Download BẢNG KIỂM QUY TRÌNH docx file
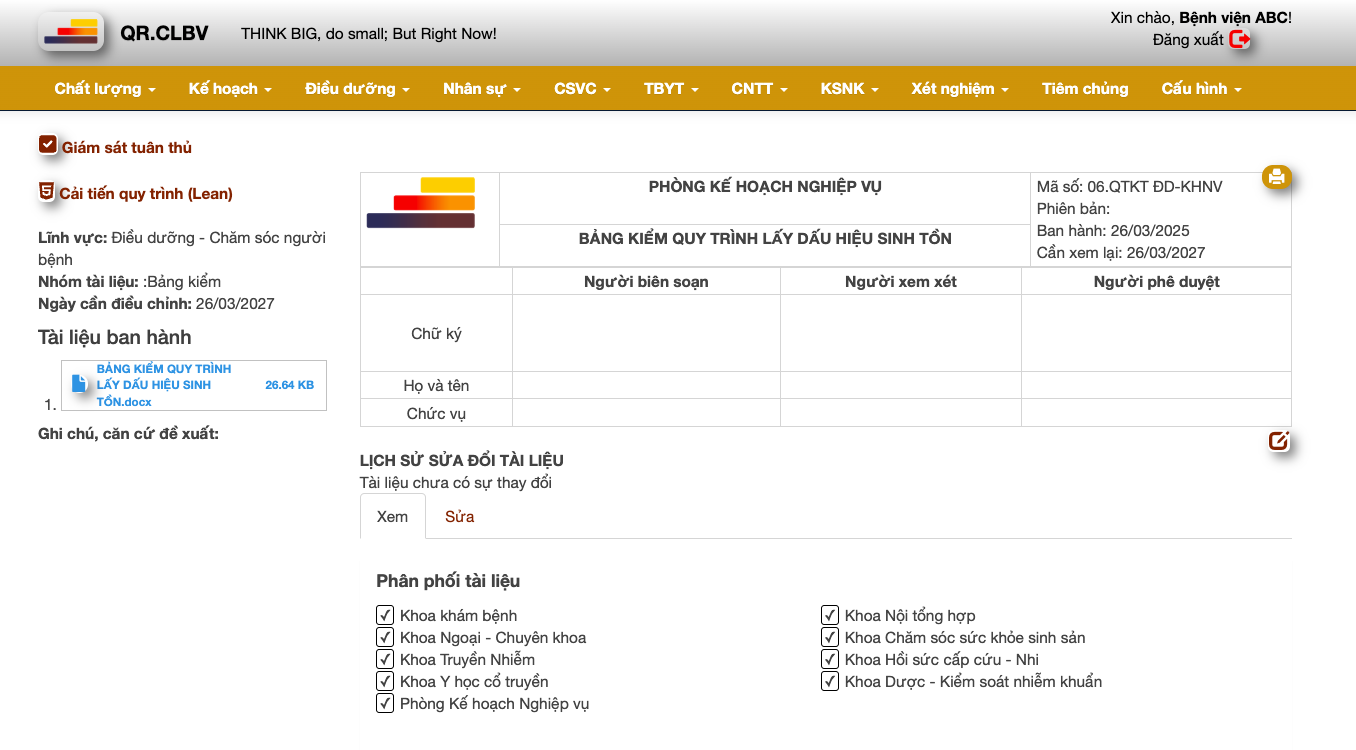This screenshot has height=750, width=1356. coord(164,385)
